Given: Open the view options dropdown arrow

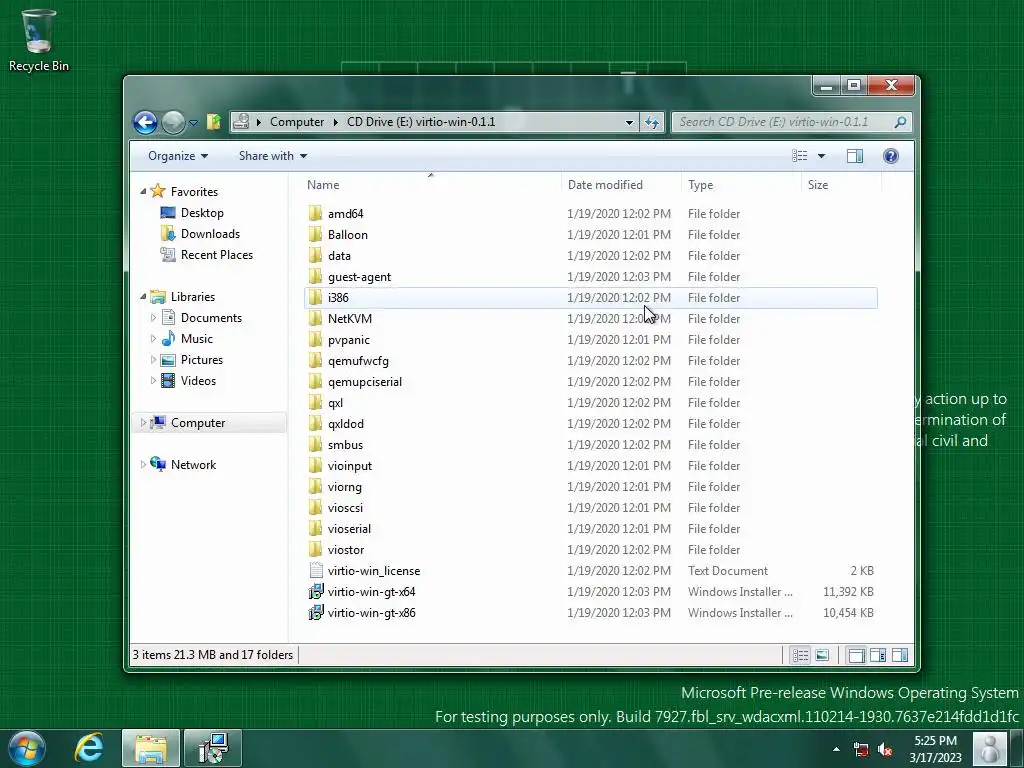Looking at the screenshot, I should pos(822,156).
